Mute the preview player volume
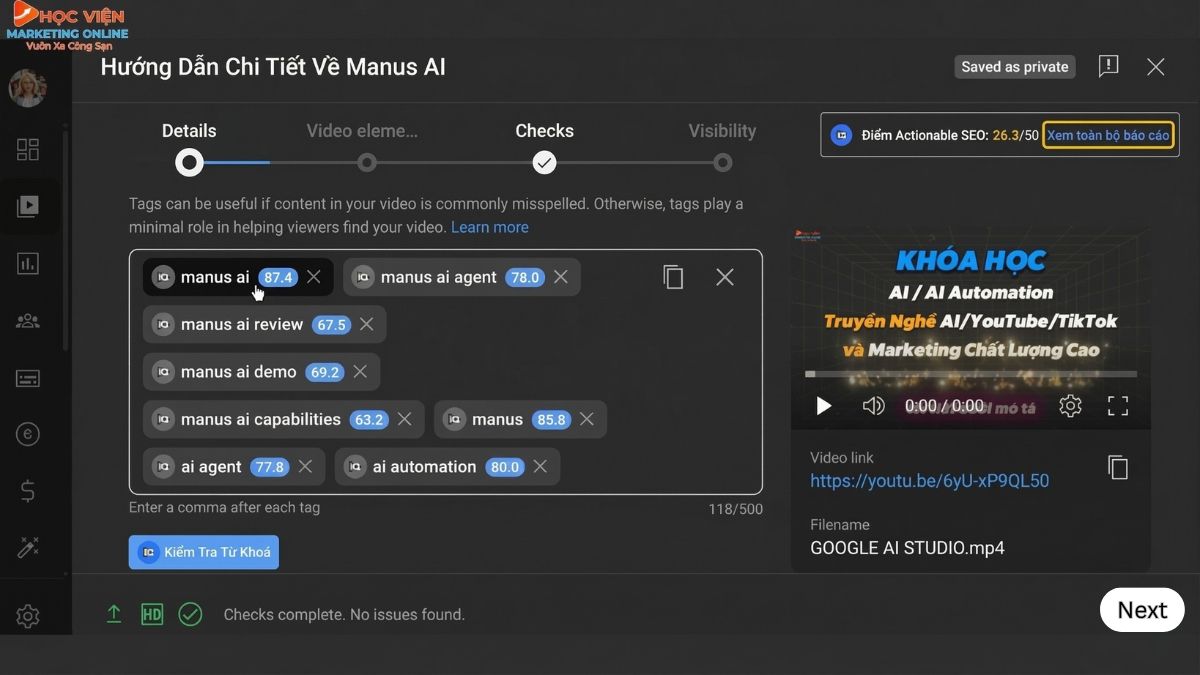 873,406
